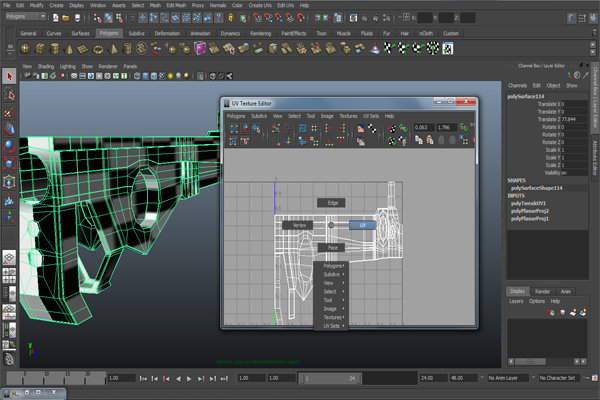Toggle the lock icon in status line
The width and height of the screenshot is (600, 400).
(x=231, y=17)
